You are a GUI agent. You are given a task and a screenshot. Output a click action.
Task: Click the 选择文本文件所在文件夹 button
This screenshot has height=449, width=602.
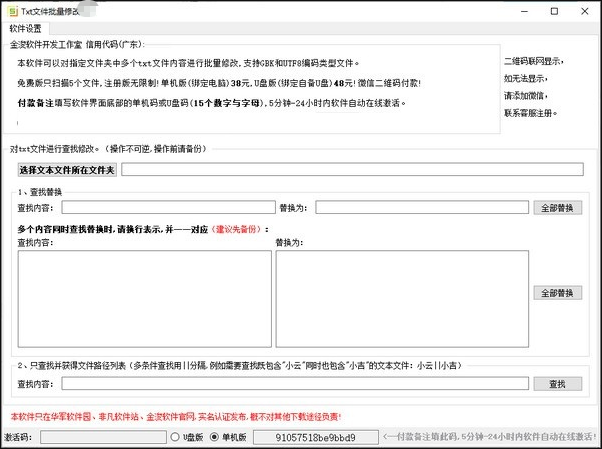tap(67, 170)
